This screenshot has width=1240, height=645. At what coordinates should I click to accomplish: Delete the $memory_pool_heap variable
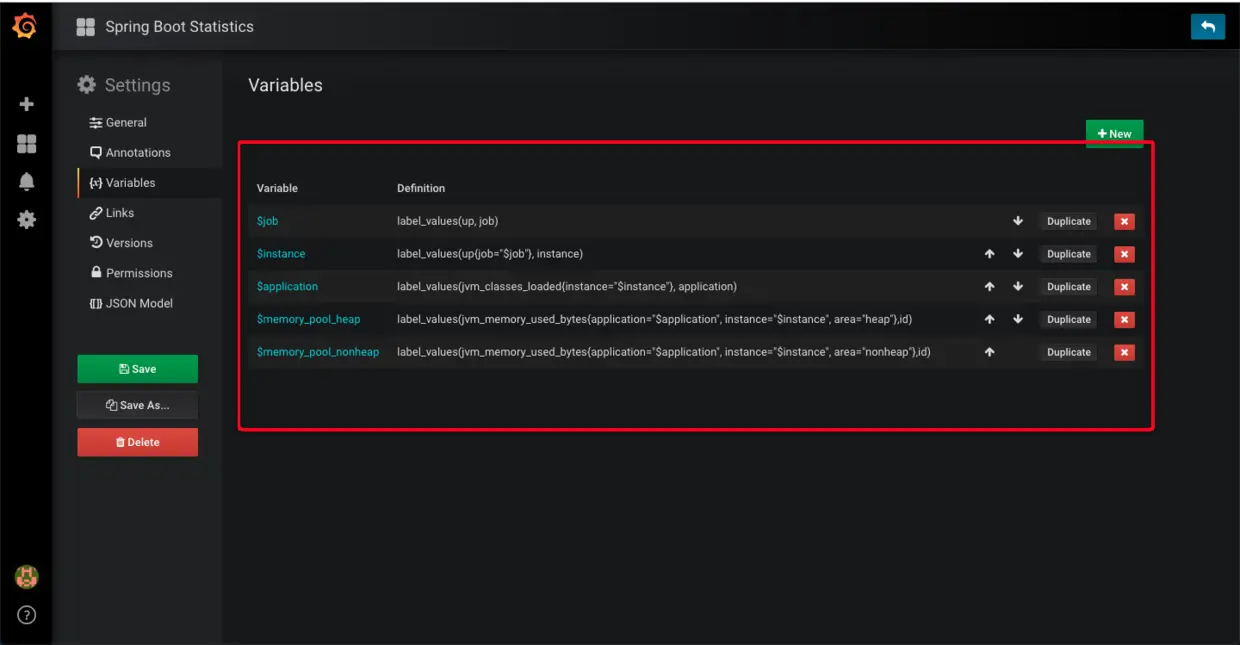pyautogui.click(x=1124, y=320)
